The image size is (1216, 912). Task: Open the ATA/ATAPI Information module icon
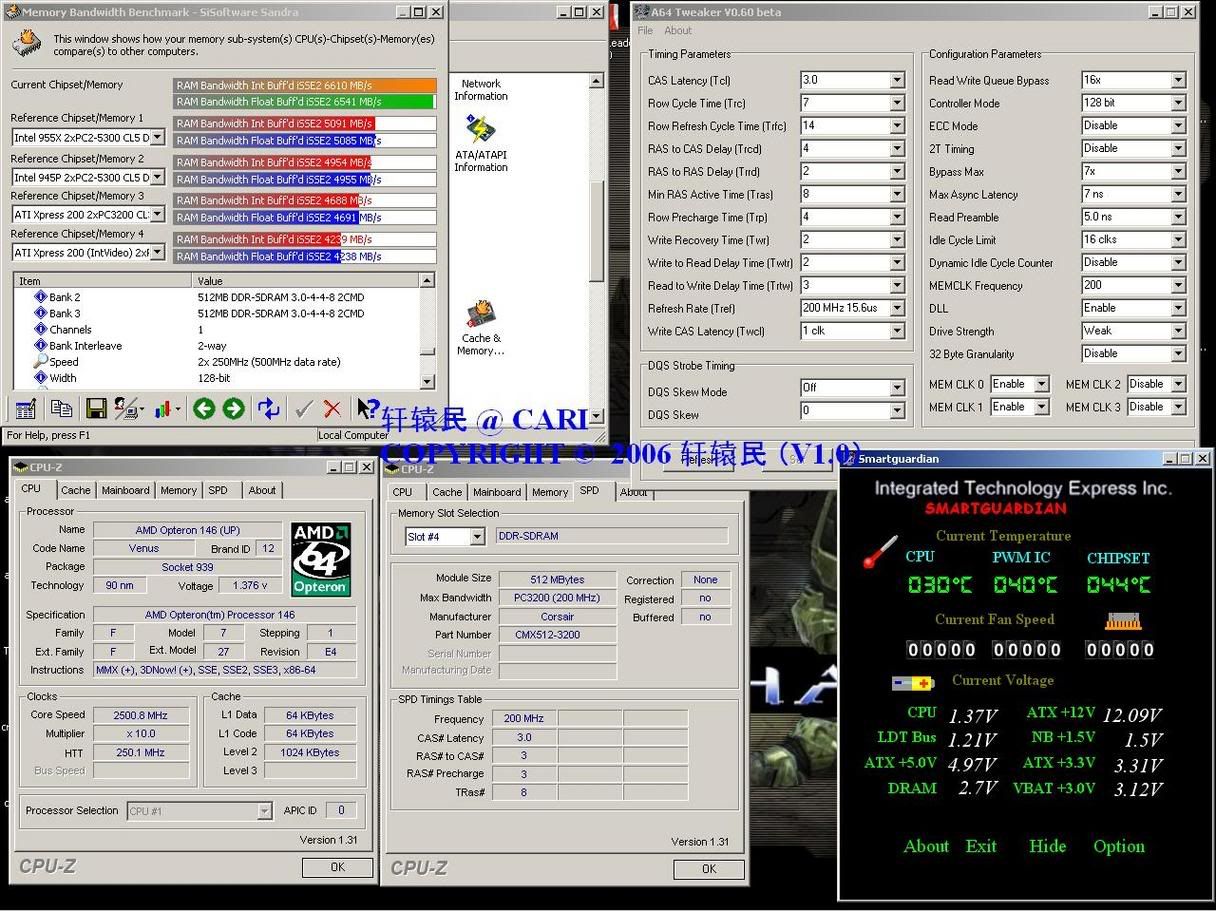point(481,144)
